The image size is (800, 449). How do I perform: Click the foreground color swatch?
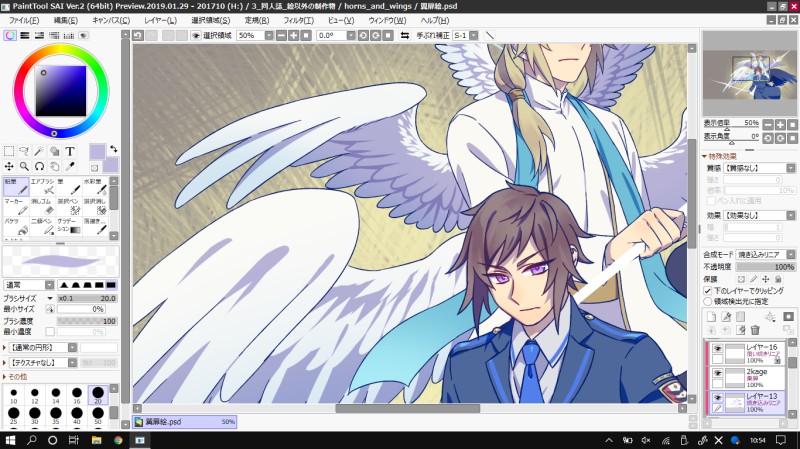pos(97,152)
